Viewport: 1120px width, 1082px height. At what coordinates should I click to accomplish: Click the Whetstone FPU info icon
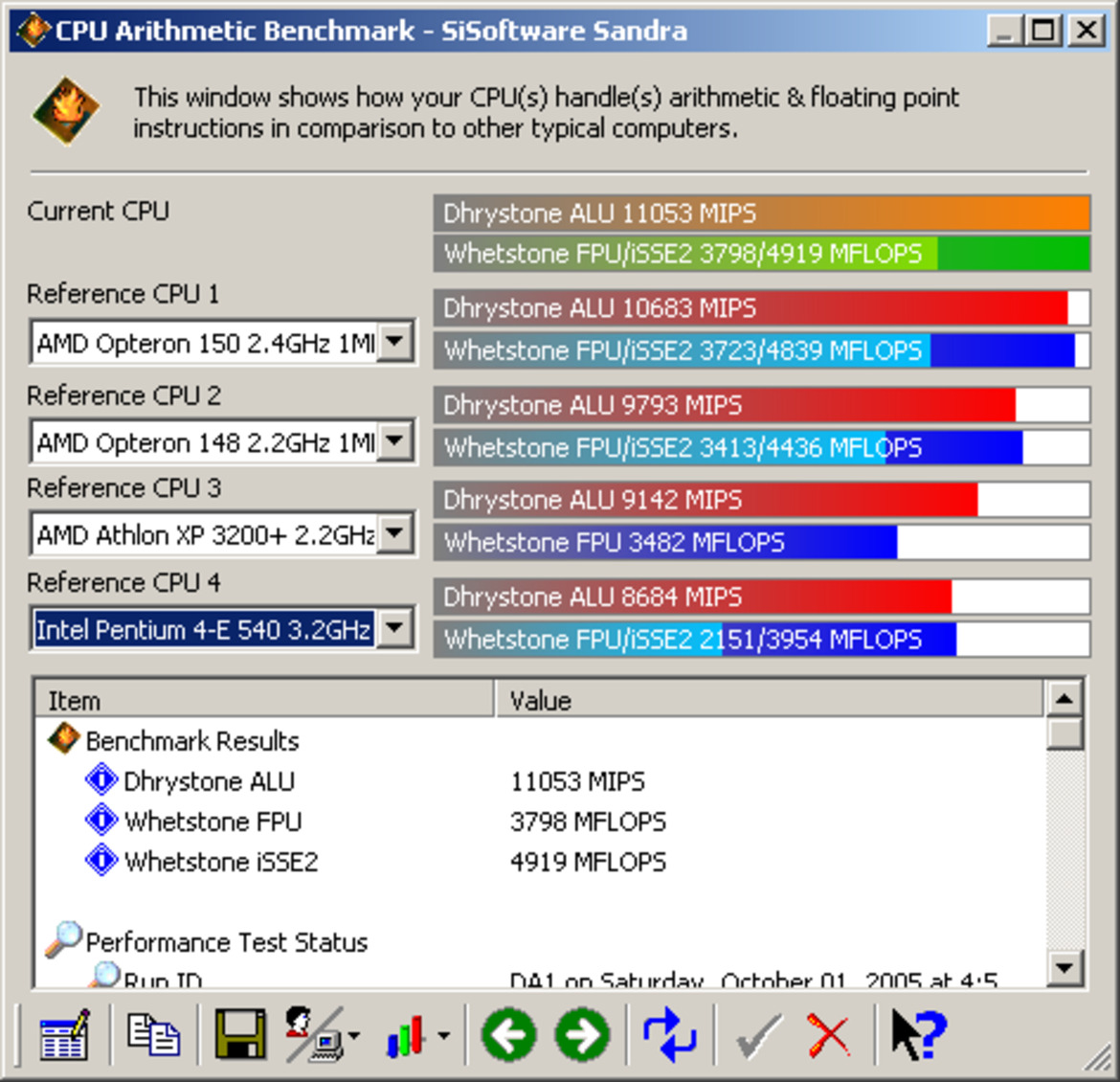tap(101, 820)
